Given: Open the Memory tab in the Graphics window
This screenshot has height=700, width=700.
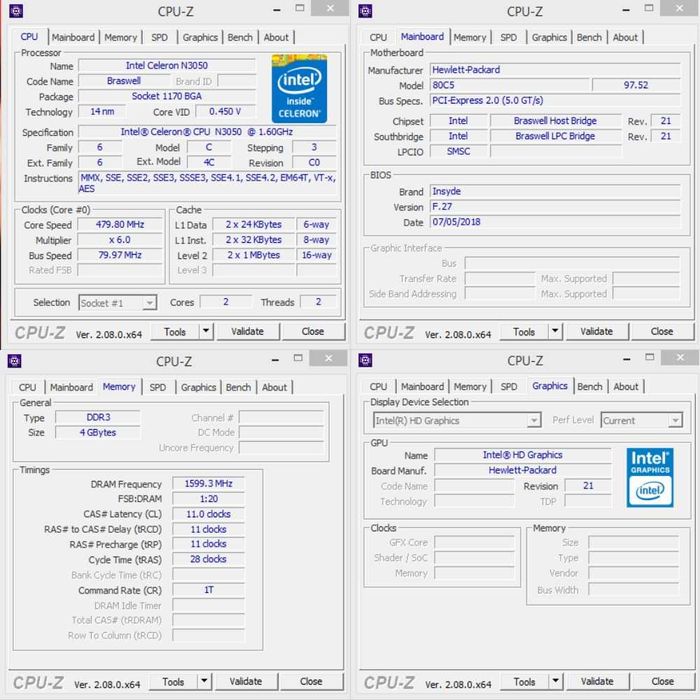Looking at the screenshot, I should [470, 387].
